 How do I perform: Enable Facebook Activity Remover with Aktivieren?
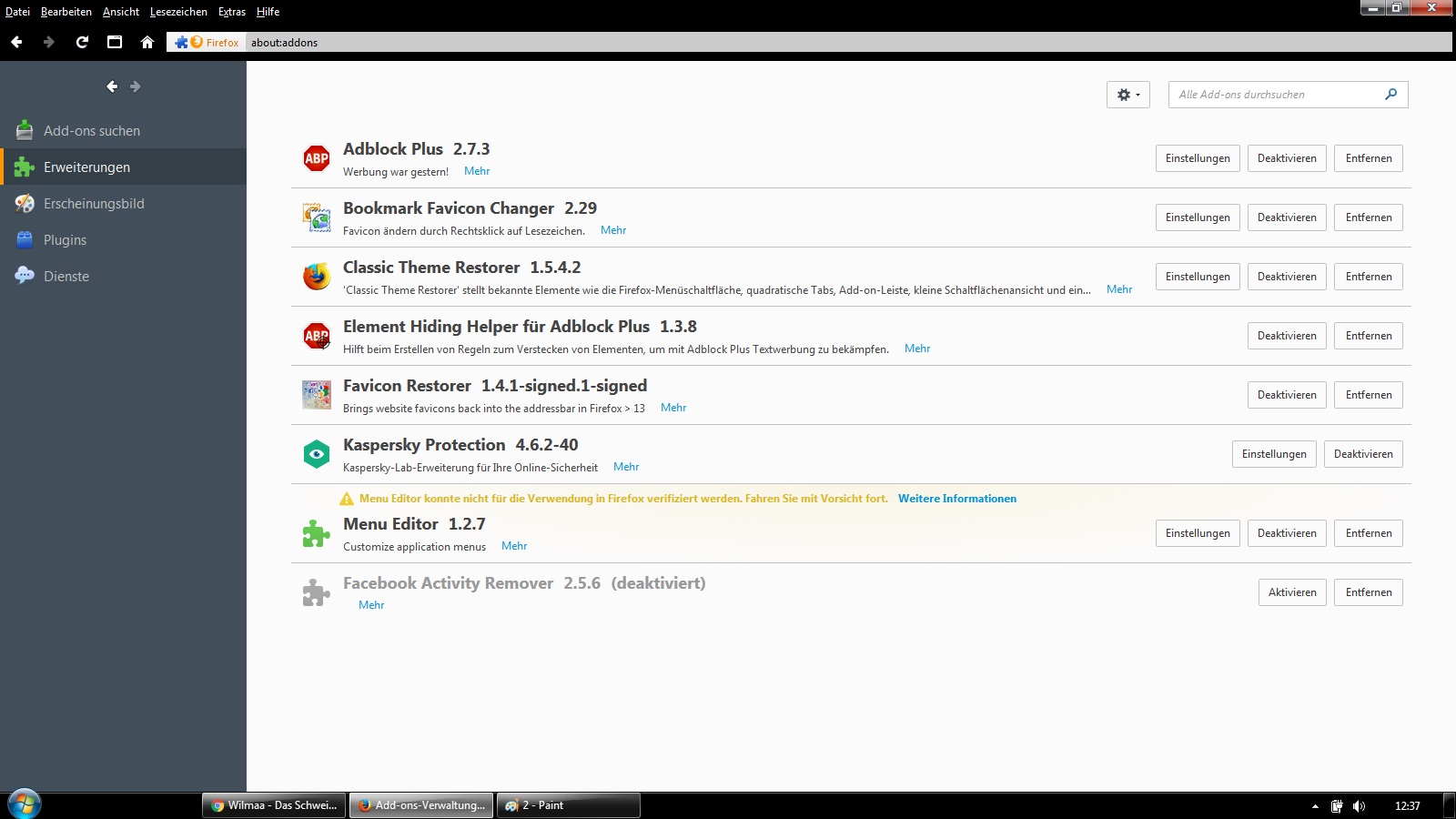[x=1292, y=592]
